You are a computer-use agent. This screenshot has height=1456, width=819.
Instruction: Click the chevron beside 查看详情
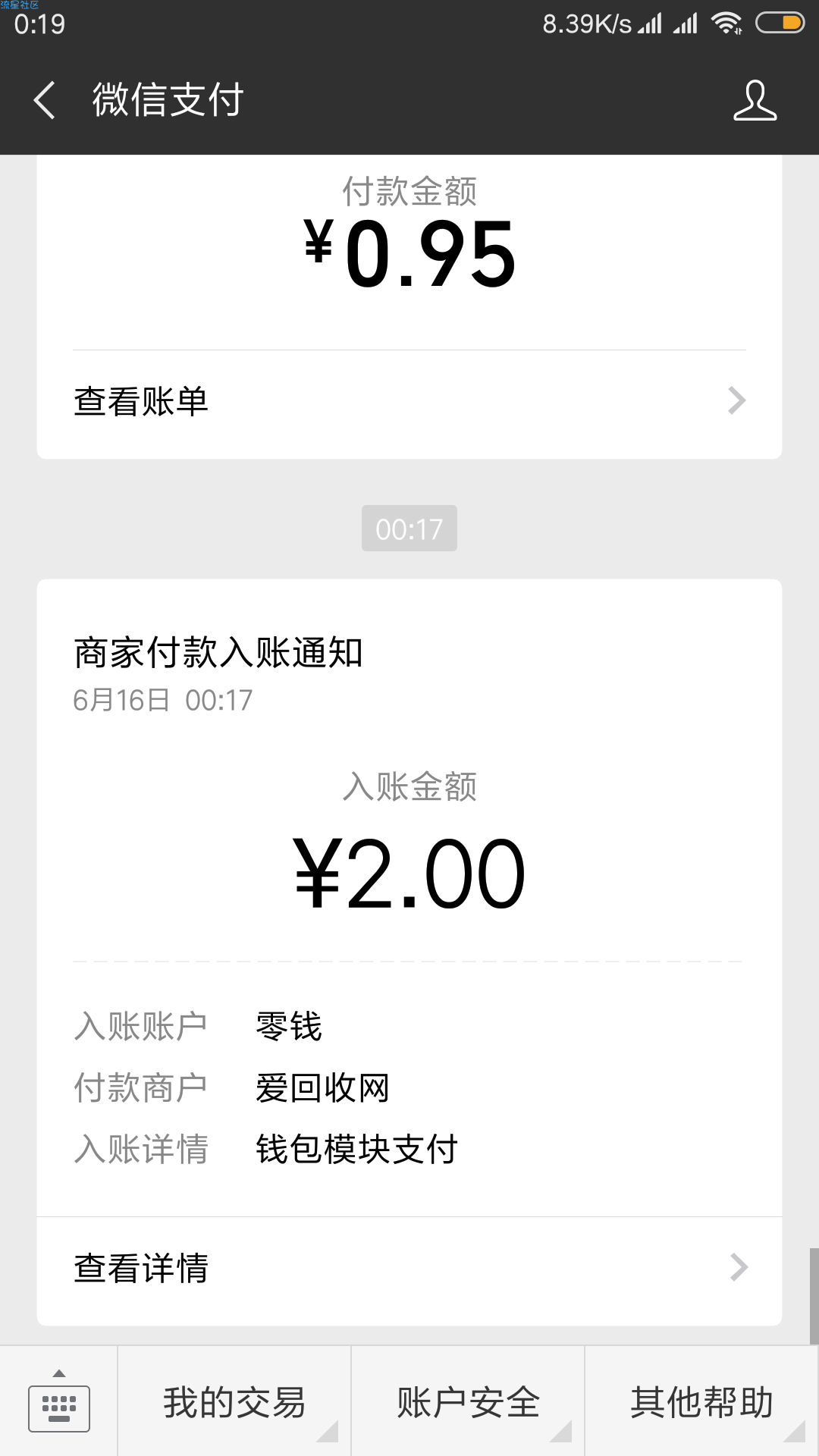point(739,1267)
